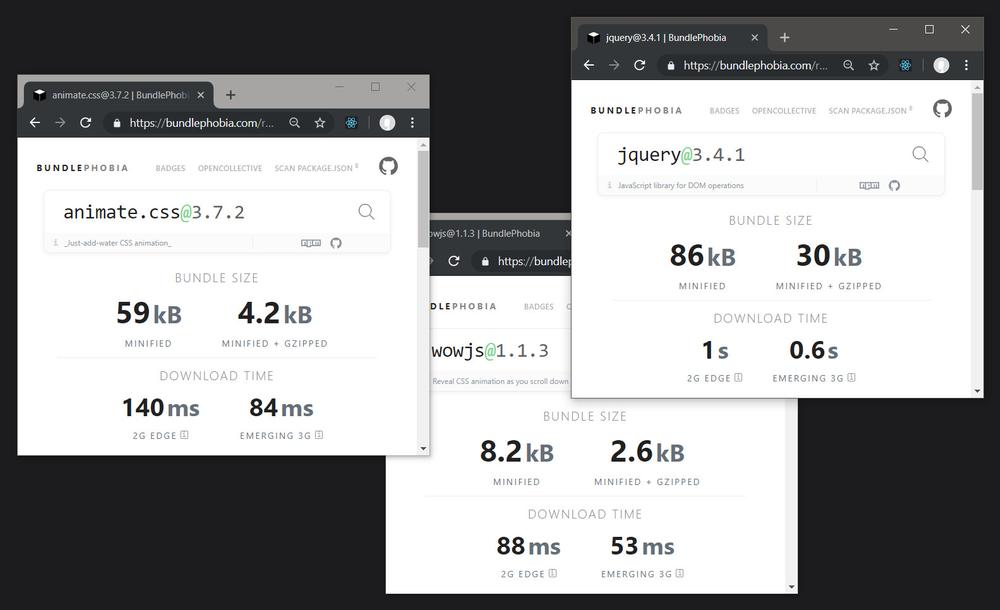Image resolution: width=1000 pixels, height=610 pixels.
Task: Open Chrome's three-dot menu in the jquery window
Action: 965,64
